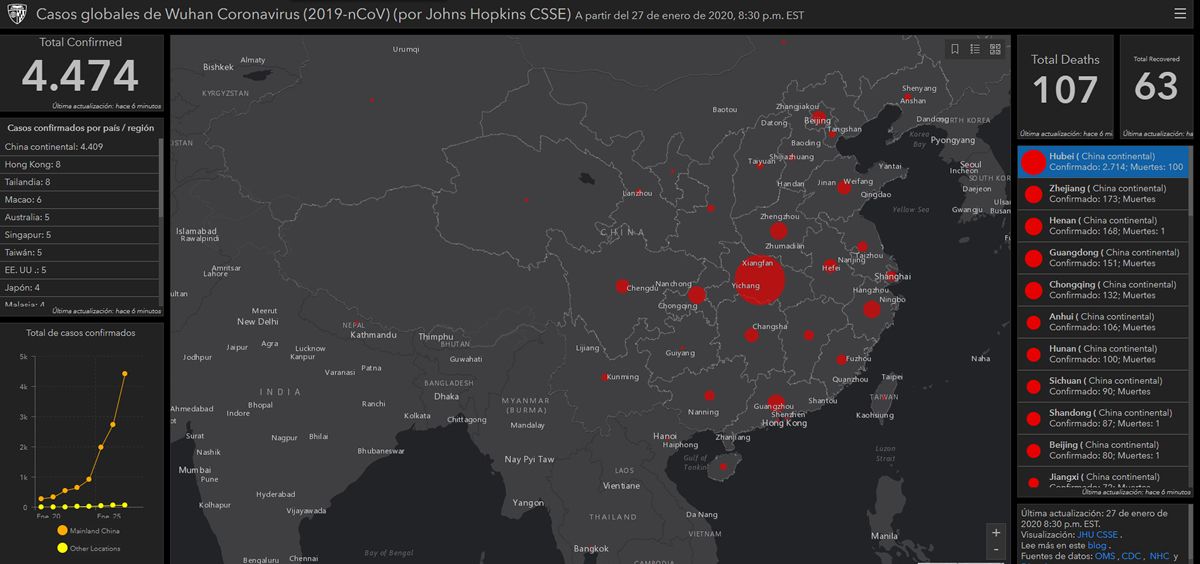This screenshot has height=564, width=1200.
Task: Zoom out on the map with minus
Action: [996, 550]
